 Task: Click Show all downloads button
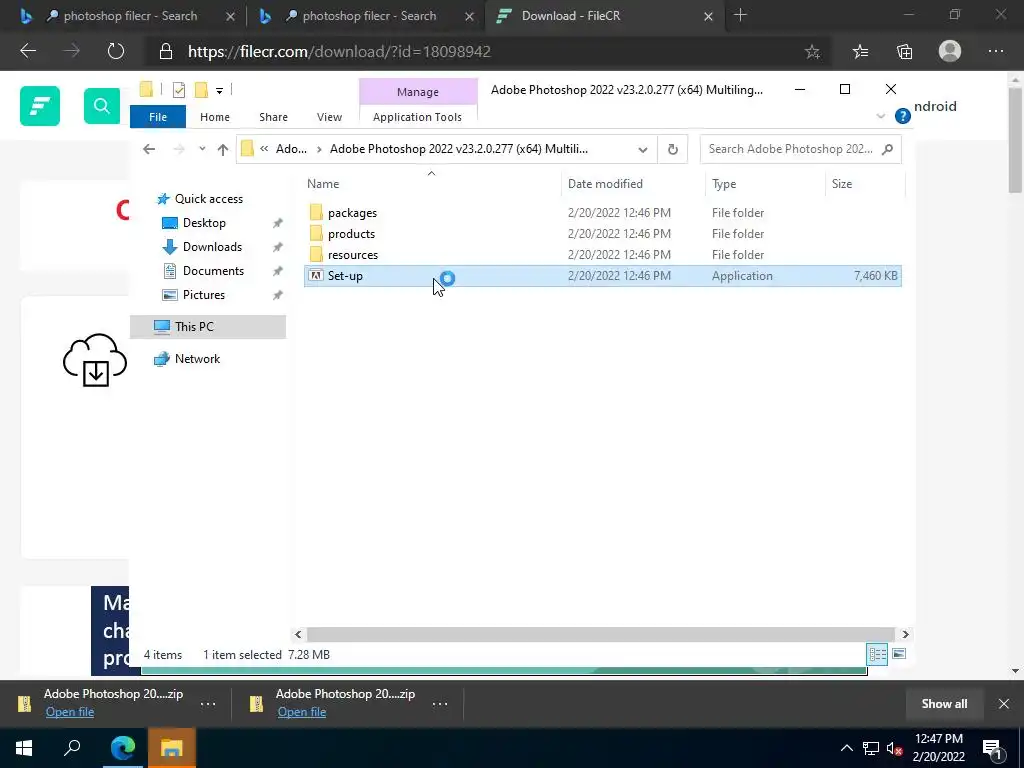[944, 703]
